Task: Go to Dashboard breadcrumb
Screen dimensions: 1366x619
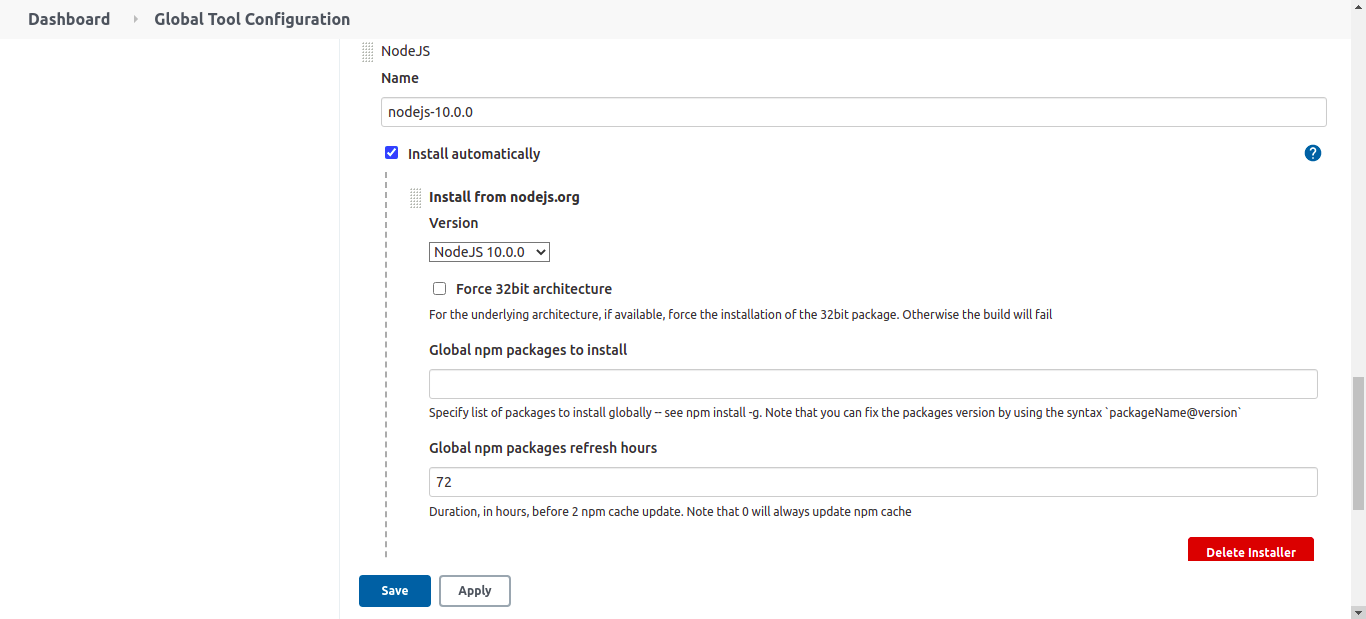Action: (x=69, y=19)
